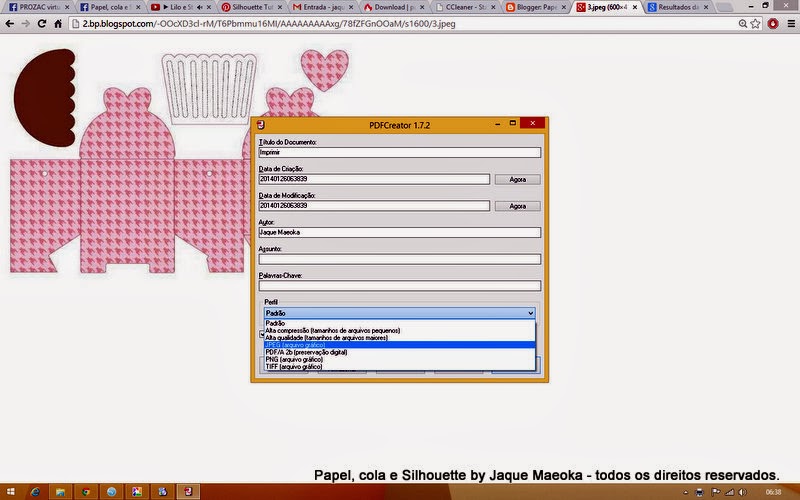
Task: Click the address bar URL field
Action: pos(403,23)
